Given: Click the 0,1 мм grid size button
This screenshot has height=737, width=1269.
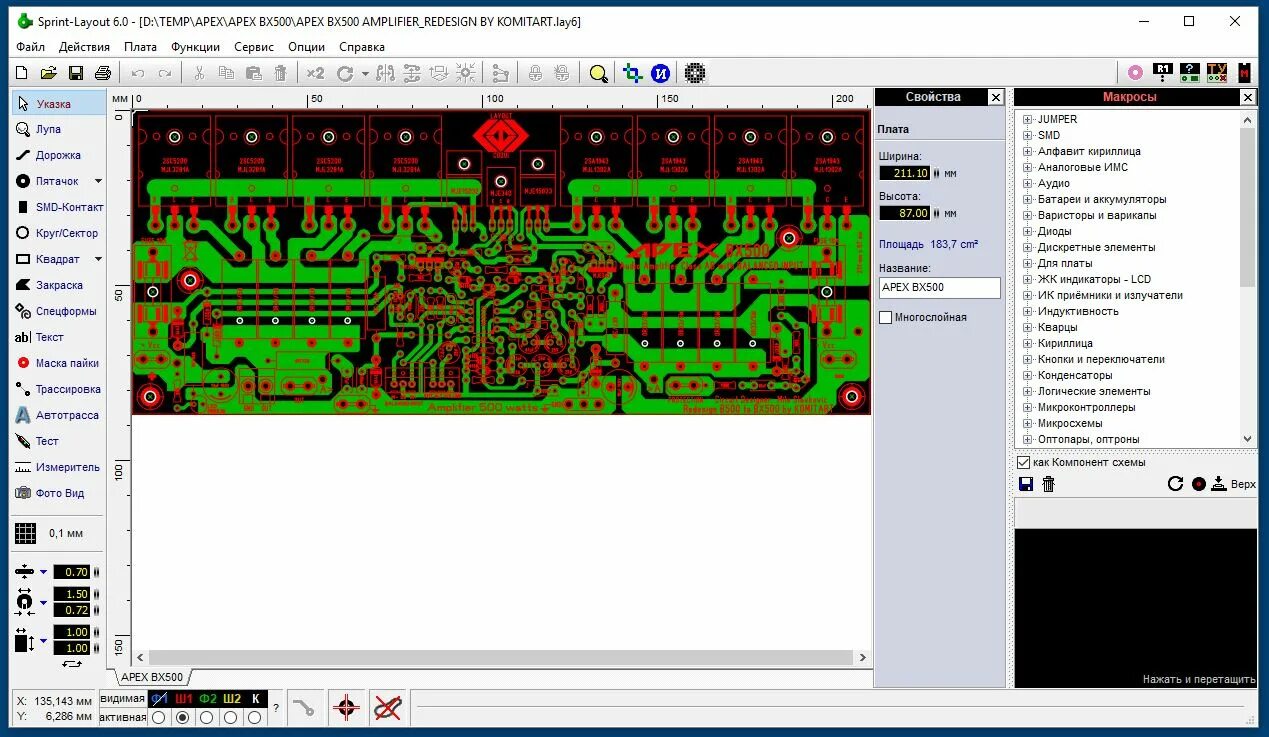Looking at the screenshot, I should pos(57,533).
